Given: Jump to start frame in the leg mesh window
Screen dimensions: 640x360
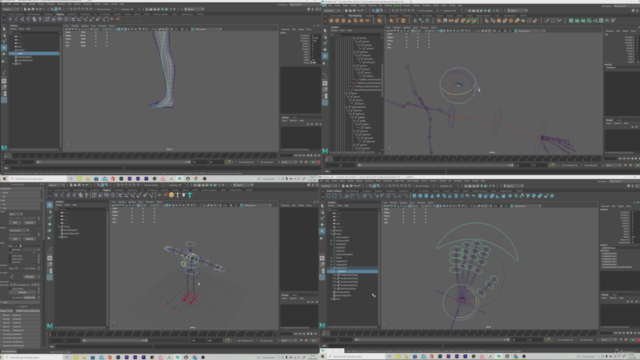Looking at the screenshot, I should coord(296,156).
